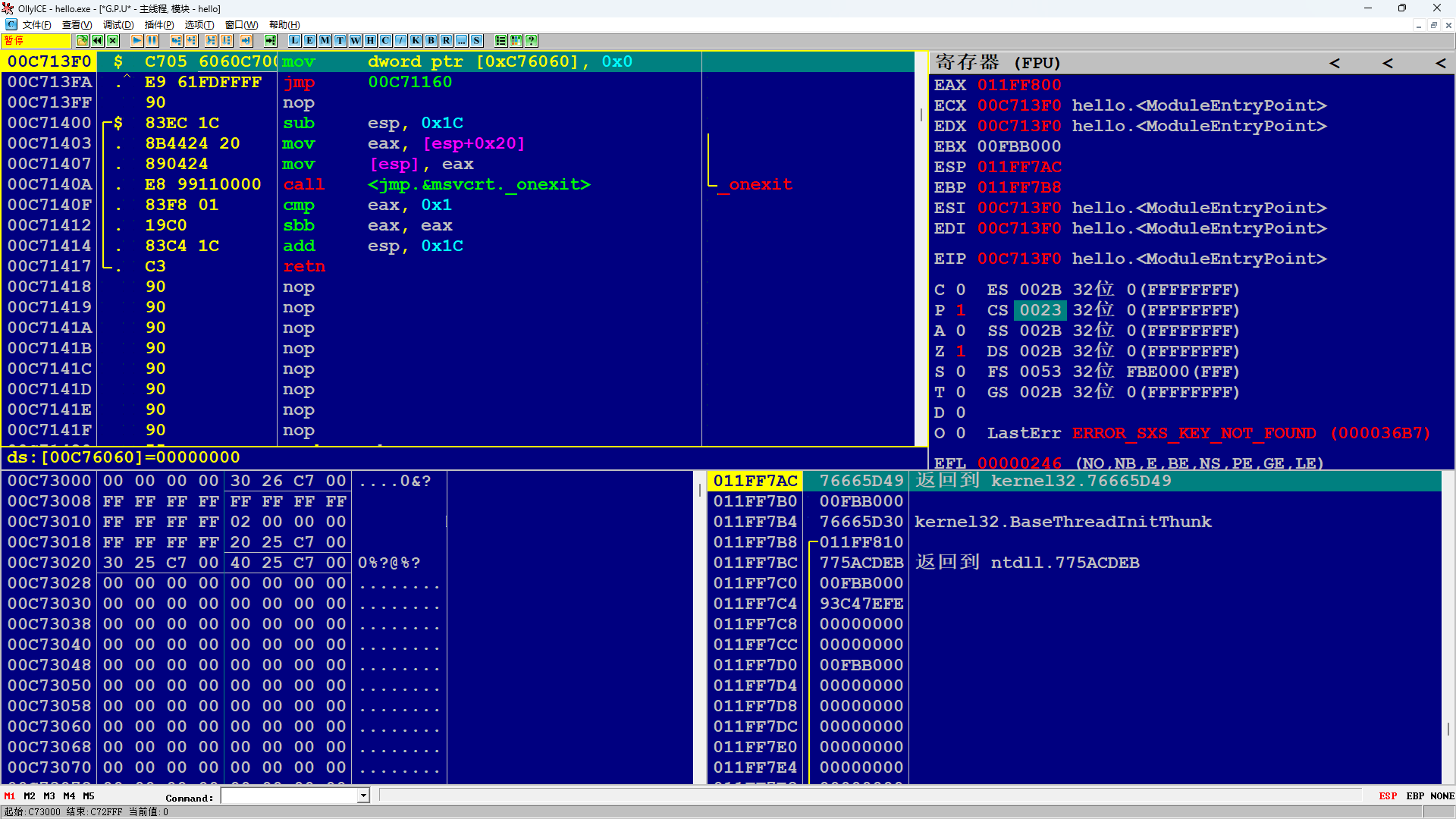Open the Call stack K window
1456x819 pixels.
coord(416,40)
